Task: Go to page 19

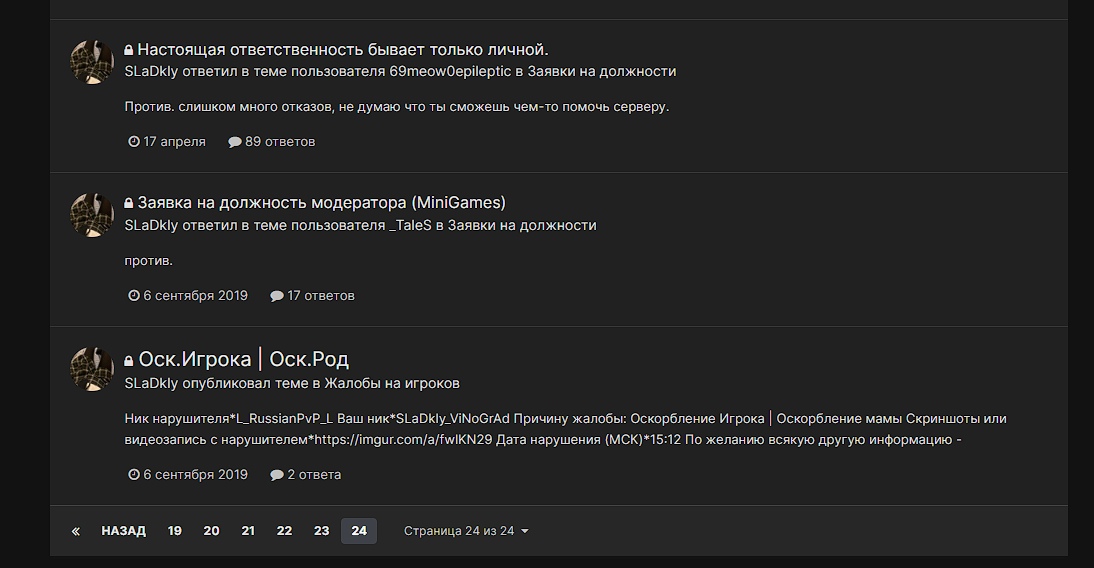Action: coord(174,531)
